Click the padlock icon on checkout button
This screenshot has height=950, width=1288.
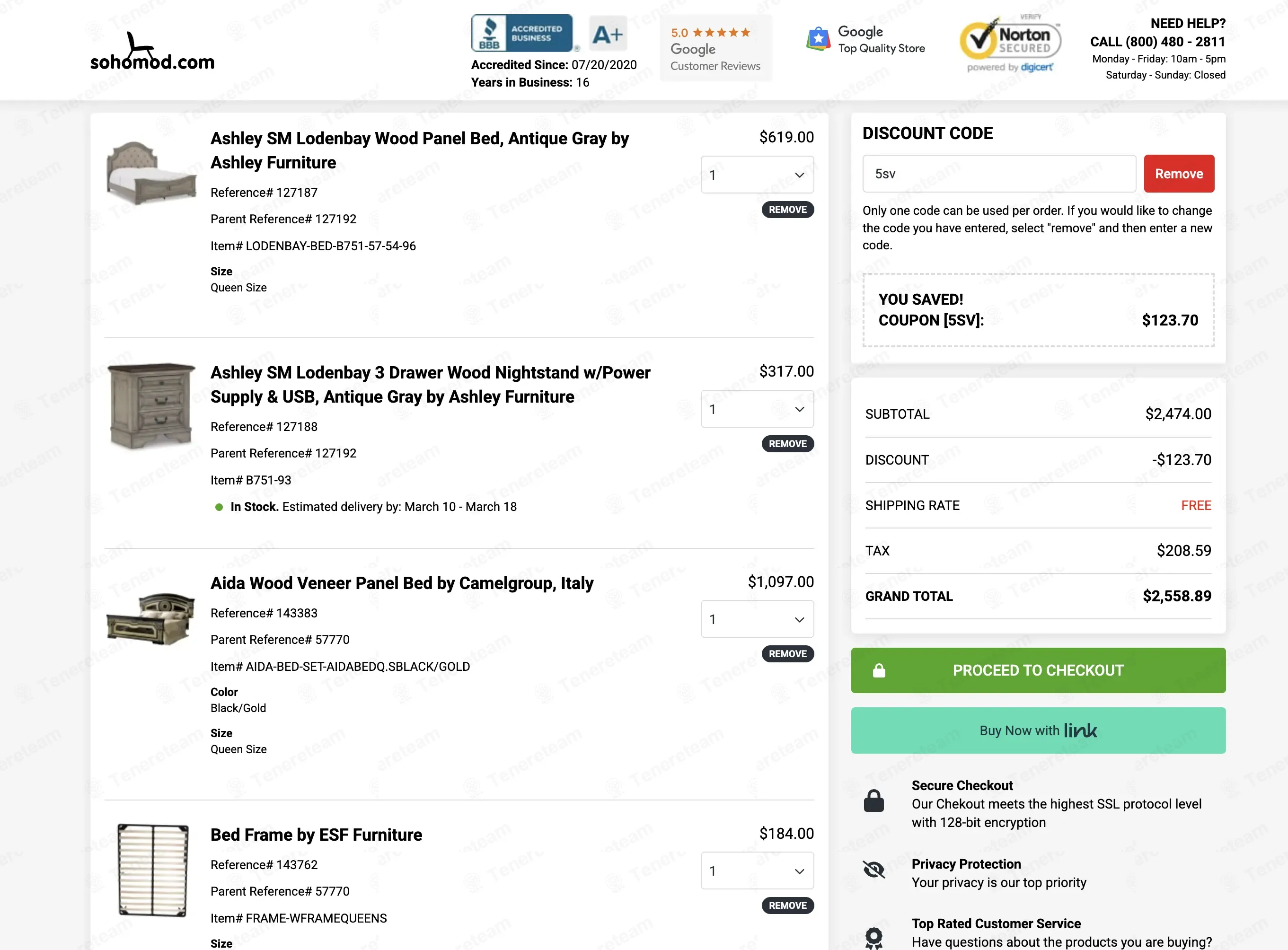pos(879,670)
